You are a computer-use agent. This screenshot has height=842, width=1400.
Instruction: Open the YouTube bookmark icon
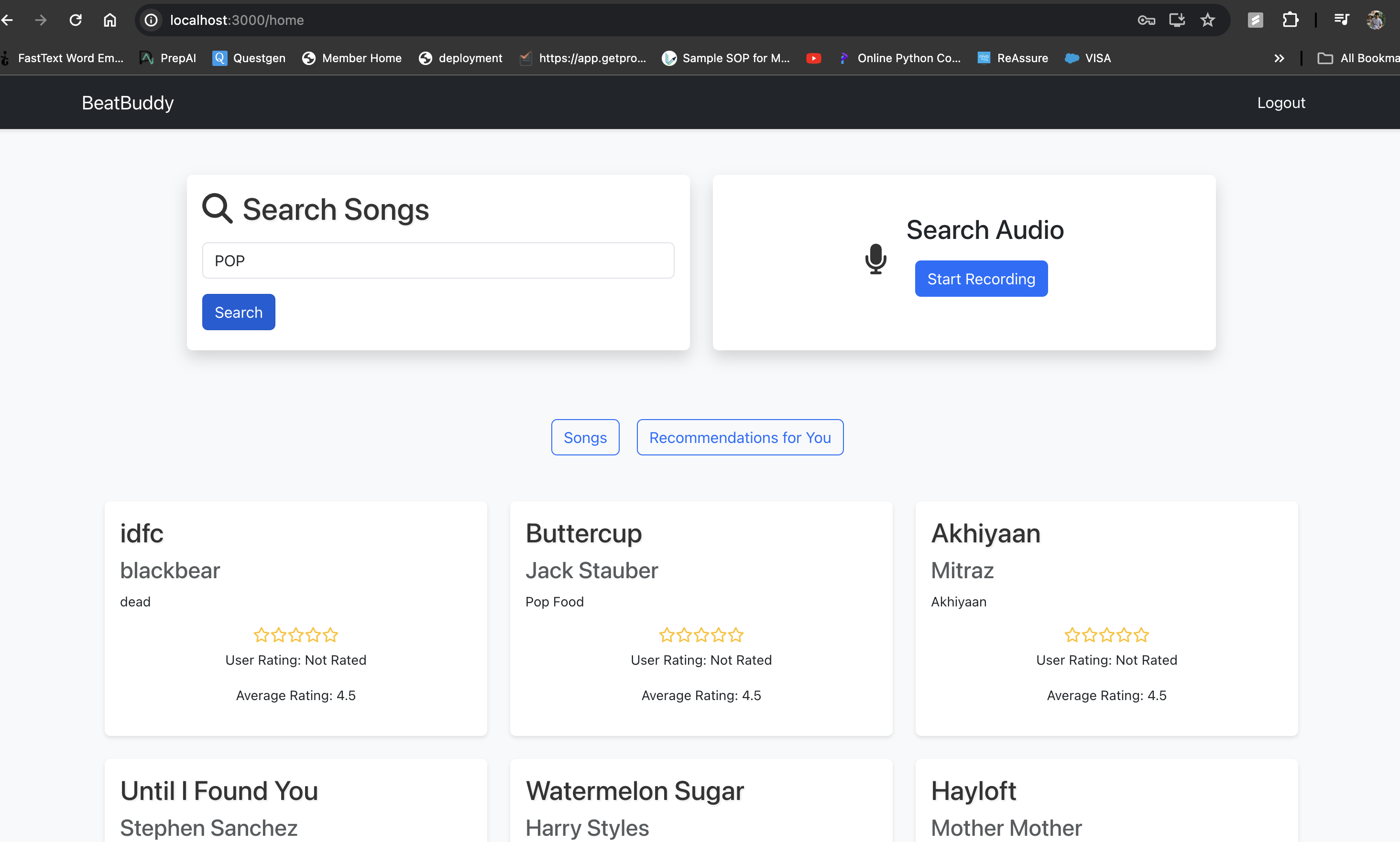click(x=813, y=58)
